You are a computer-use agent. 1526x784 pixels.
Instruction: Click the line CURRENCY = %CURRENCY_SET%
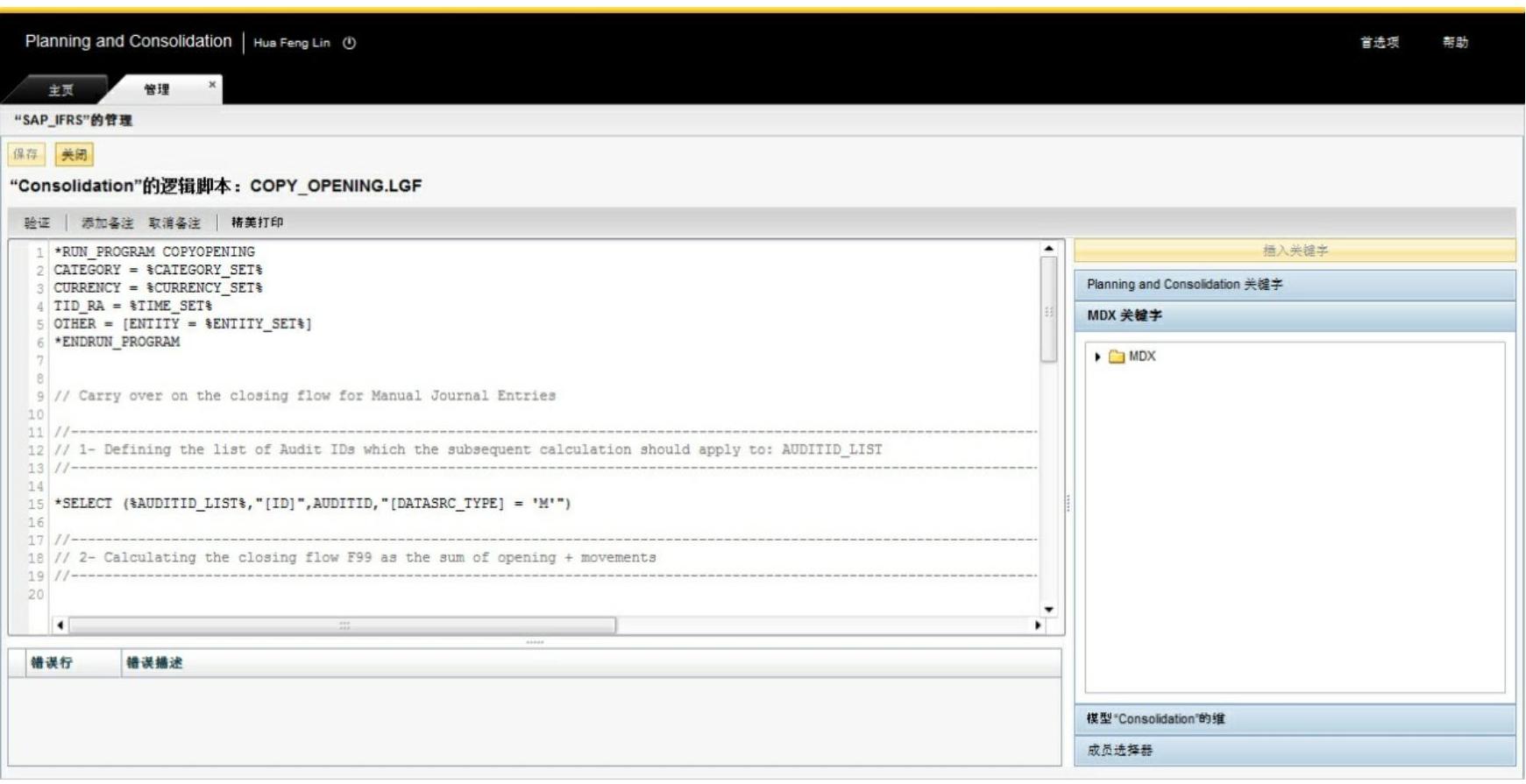(158, 288)
